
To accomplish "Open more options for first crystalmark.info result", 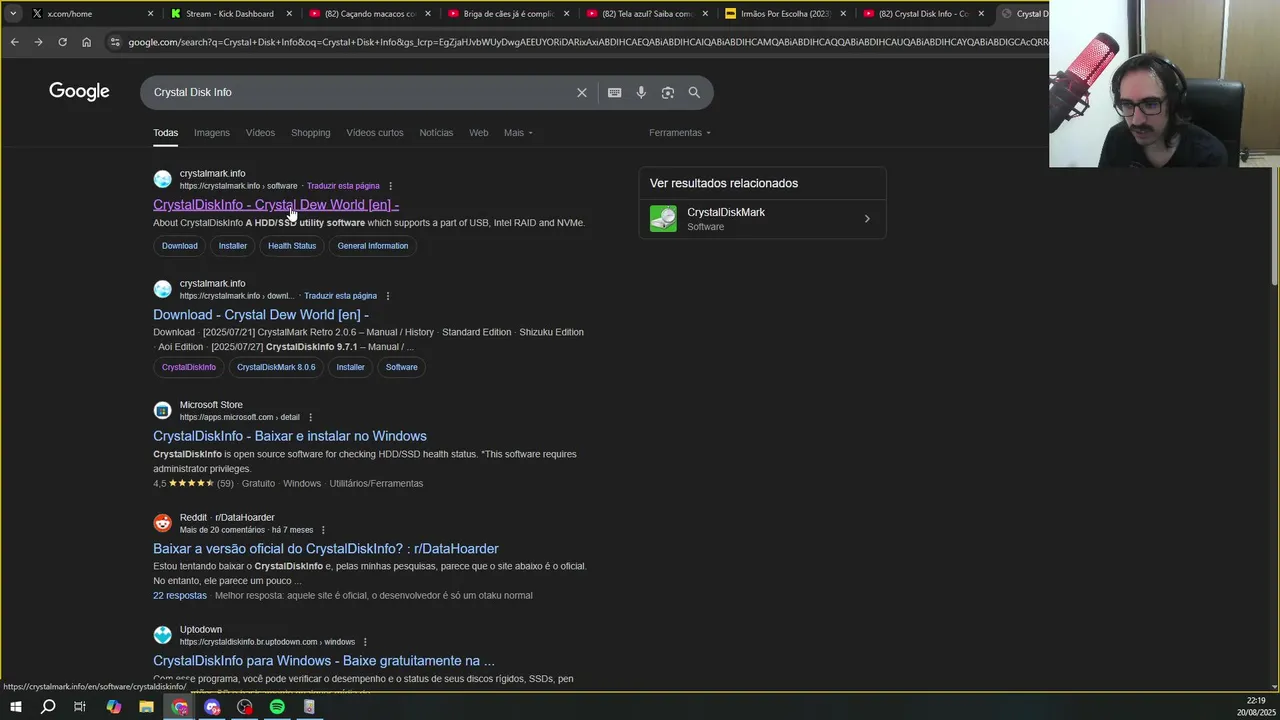I will click(390, 186).
